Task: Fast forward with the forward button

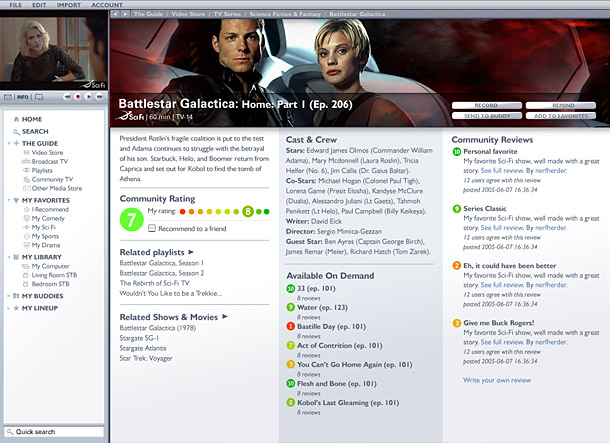Action: (100, 96)
